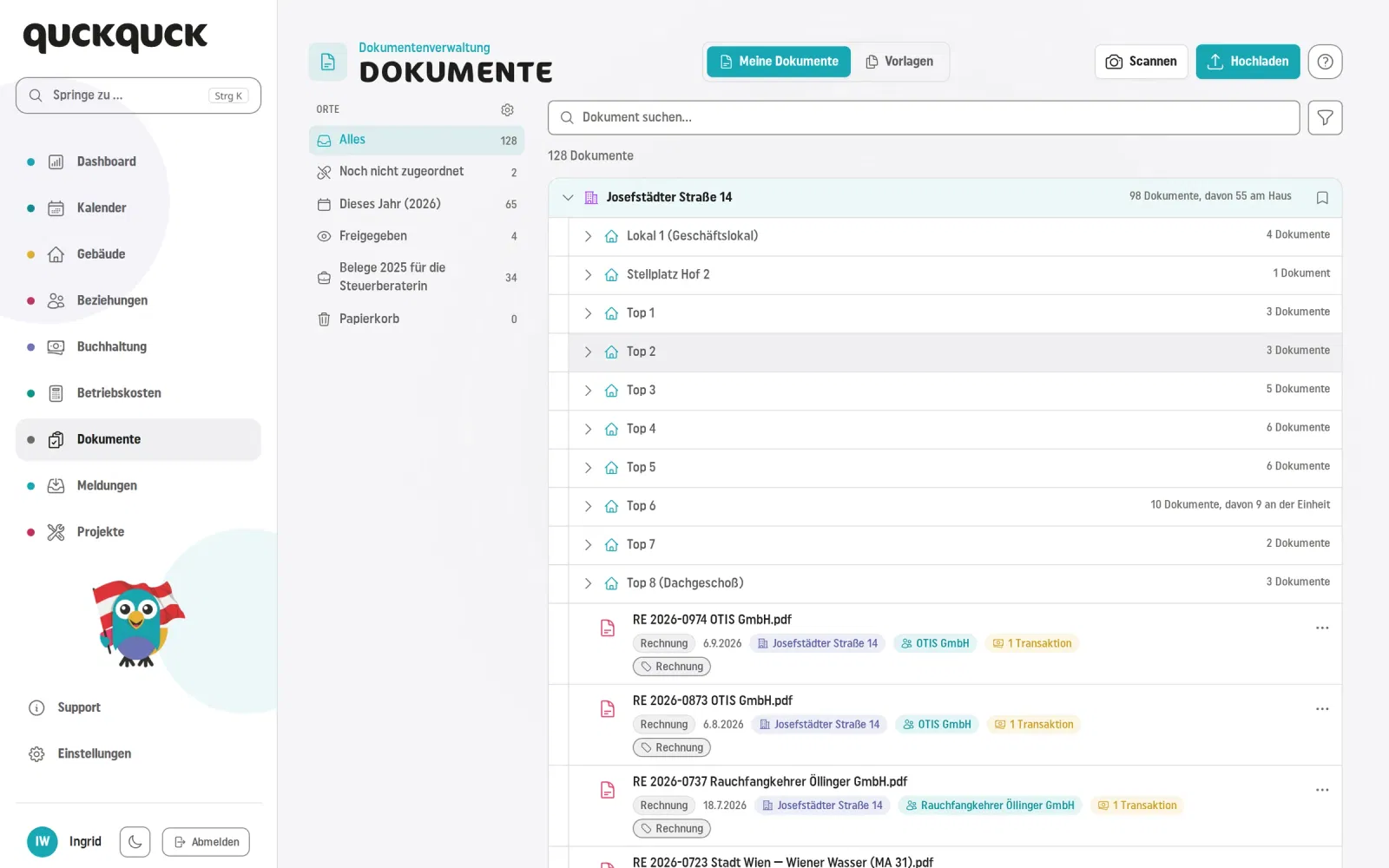
Task: Click the Ingrid user avatar IW
Action: click(x=43, y=841)
